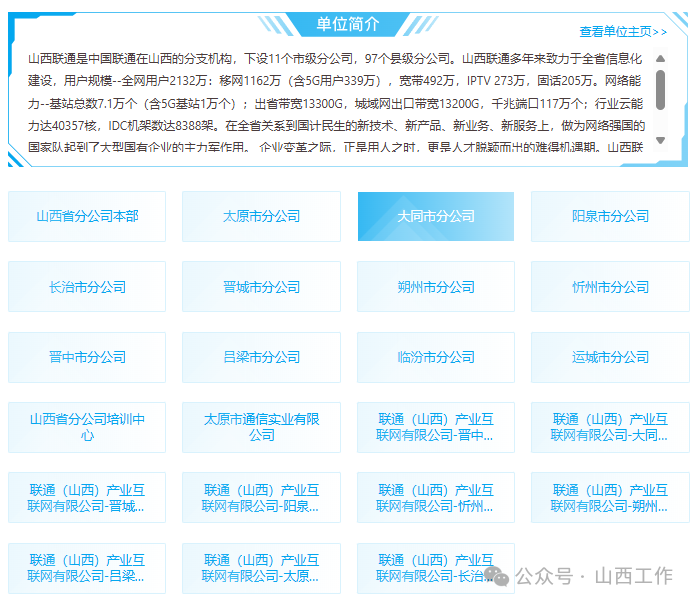Choose 晋城市分公司
Viewport: 695px width, 604px height.
pos(262,287)
